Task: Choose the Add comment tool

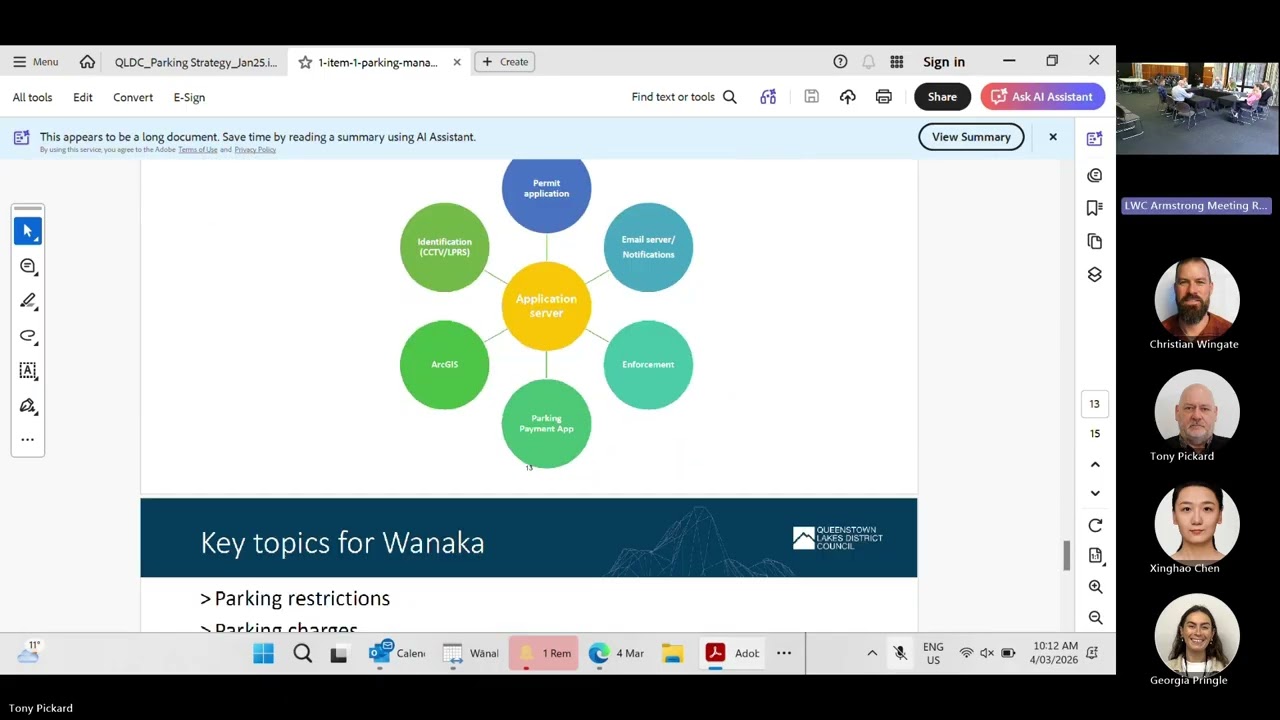Action: tap(28, 266)
